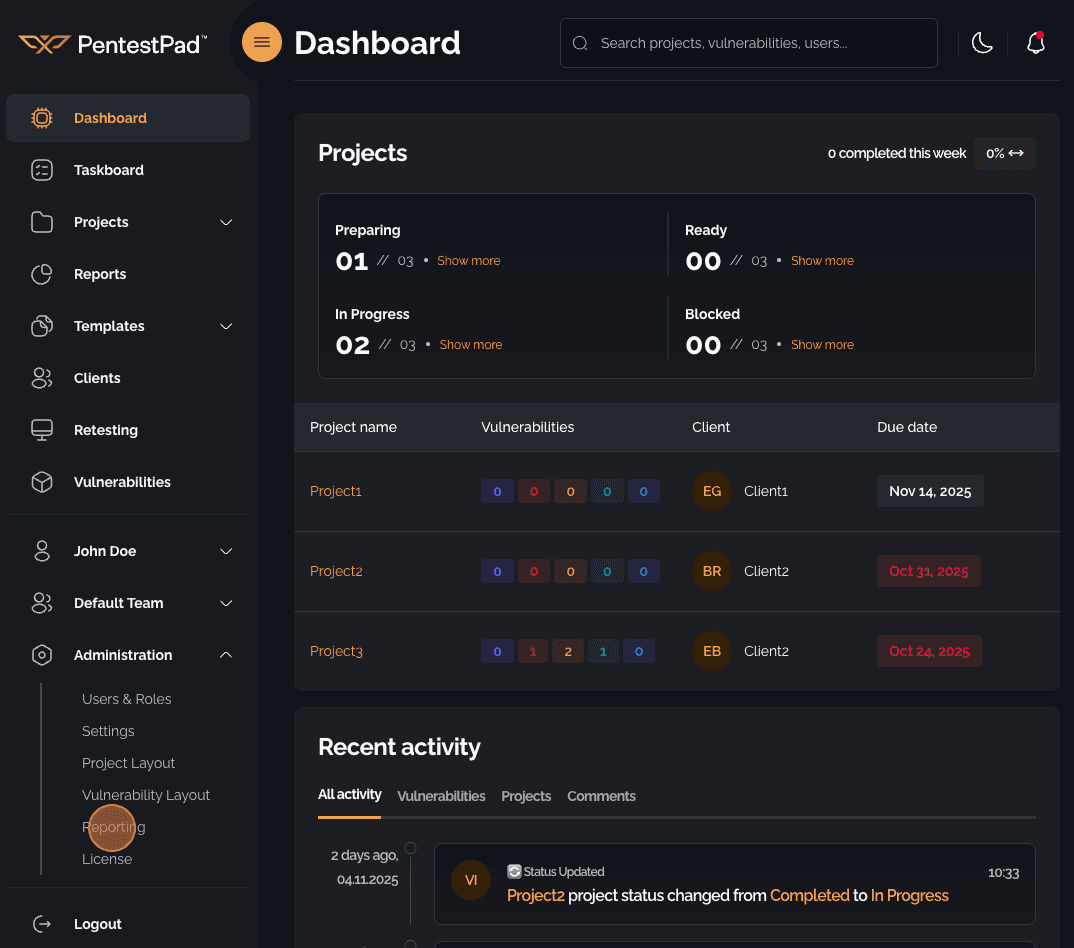Open the Taskbord icon
This screenshot has width=1074, height=948.
coord(41,170)
